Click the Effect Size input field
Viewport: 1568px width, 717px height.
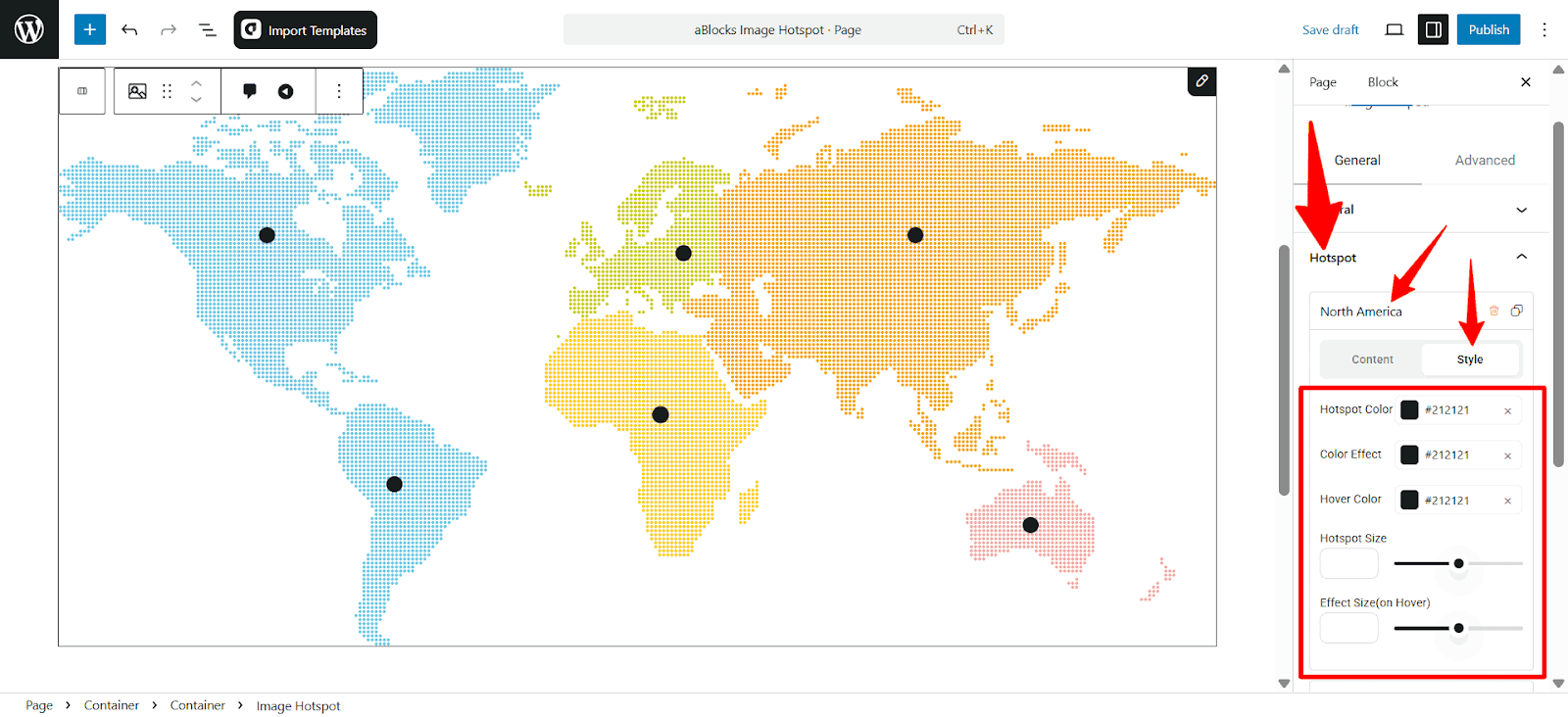coord(1348,628)
